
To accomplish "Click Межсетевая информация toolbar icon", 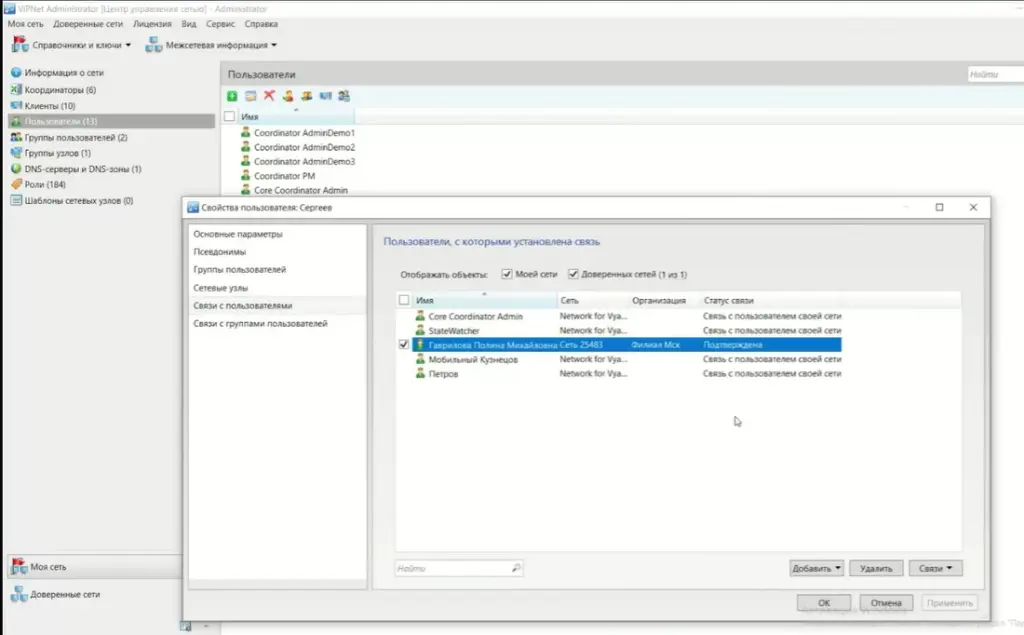I will tap(153, 44).
